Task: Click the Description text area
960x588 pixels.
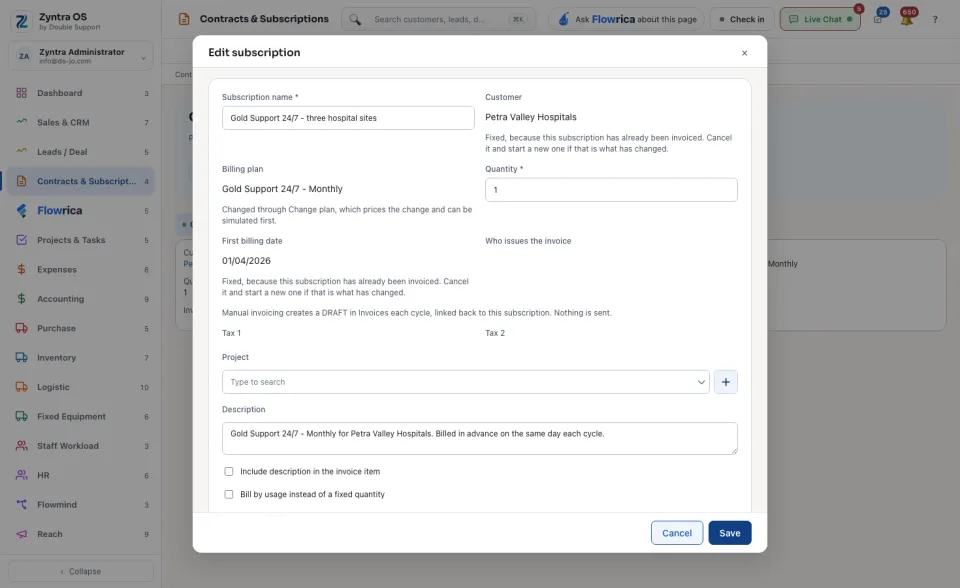Action: coord(479,438)
